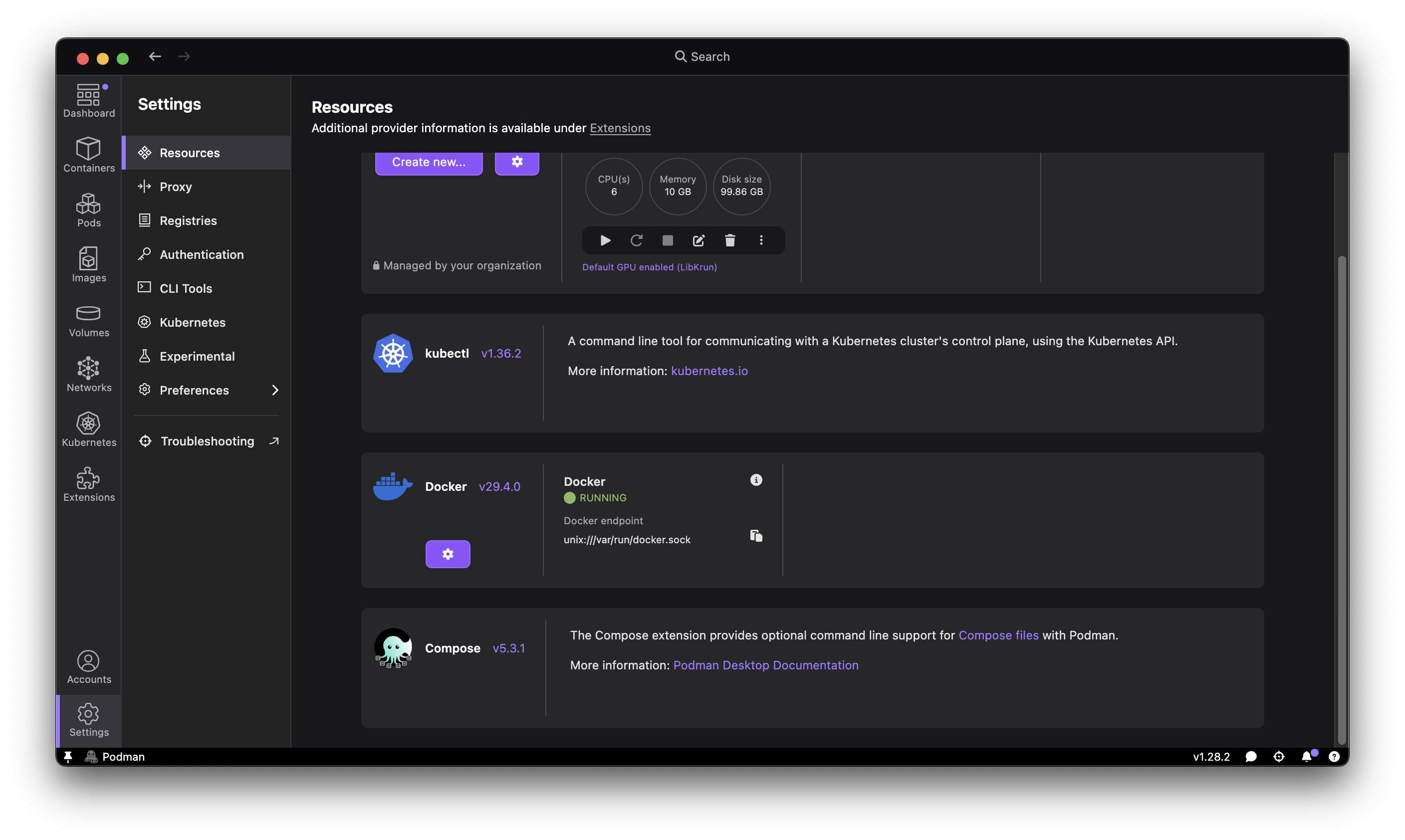
Task: Click the Compose octopus logo
Action: pos(393,647)
